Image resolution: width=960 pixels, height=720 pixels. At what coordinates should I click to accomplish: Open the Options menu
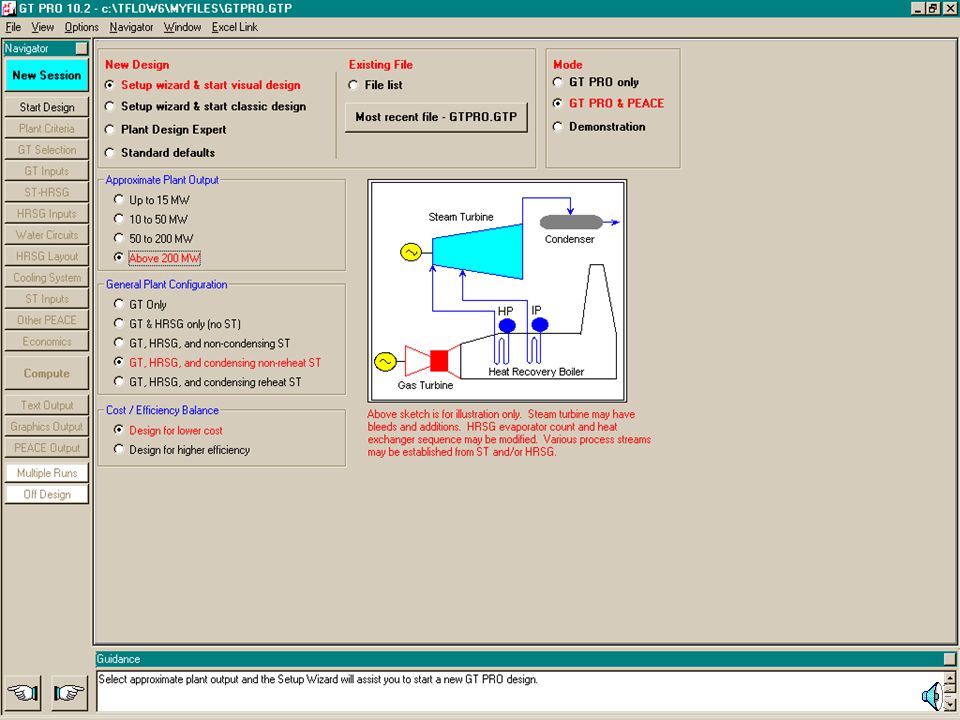(x=81, y=27)
